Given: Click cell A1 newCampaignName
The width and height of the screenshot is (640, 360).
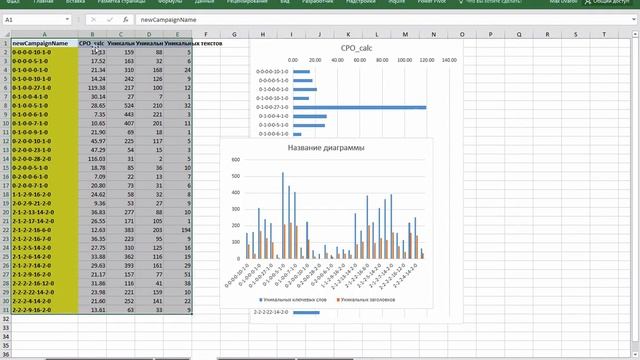Looking at the screenshot, I should click(44, 43).
